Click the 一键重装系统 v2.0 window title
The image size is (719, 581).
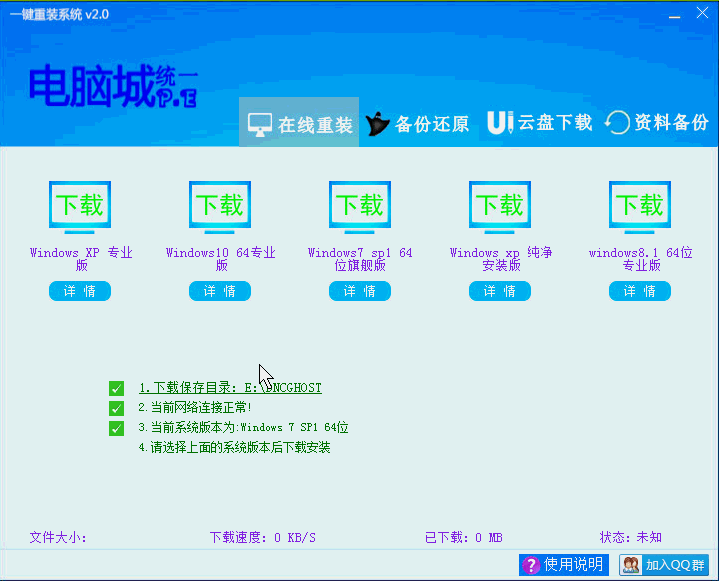(x=59, y=14)
